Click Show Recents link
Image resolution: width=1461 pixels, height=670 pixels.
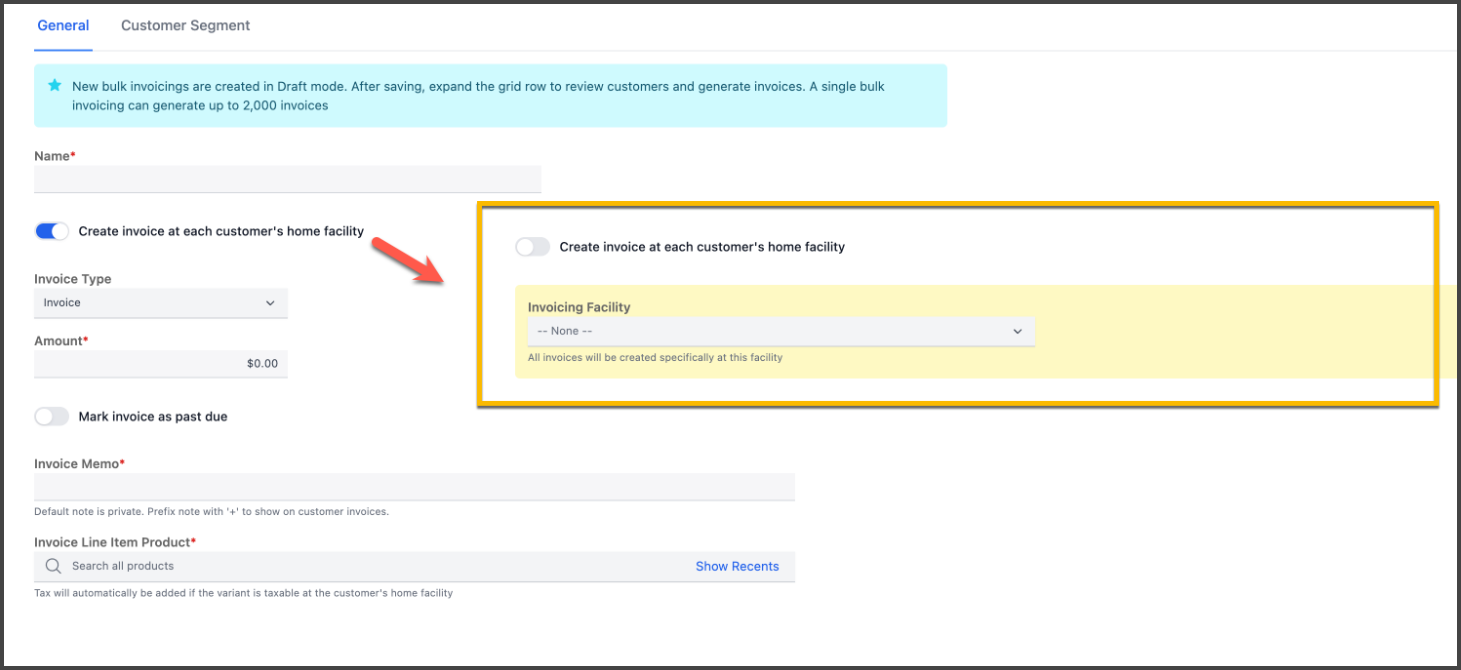click(737, 566)
